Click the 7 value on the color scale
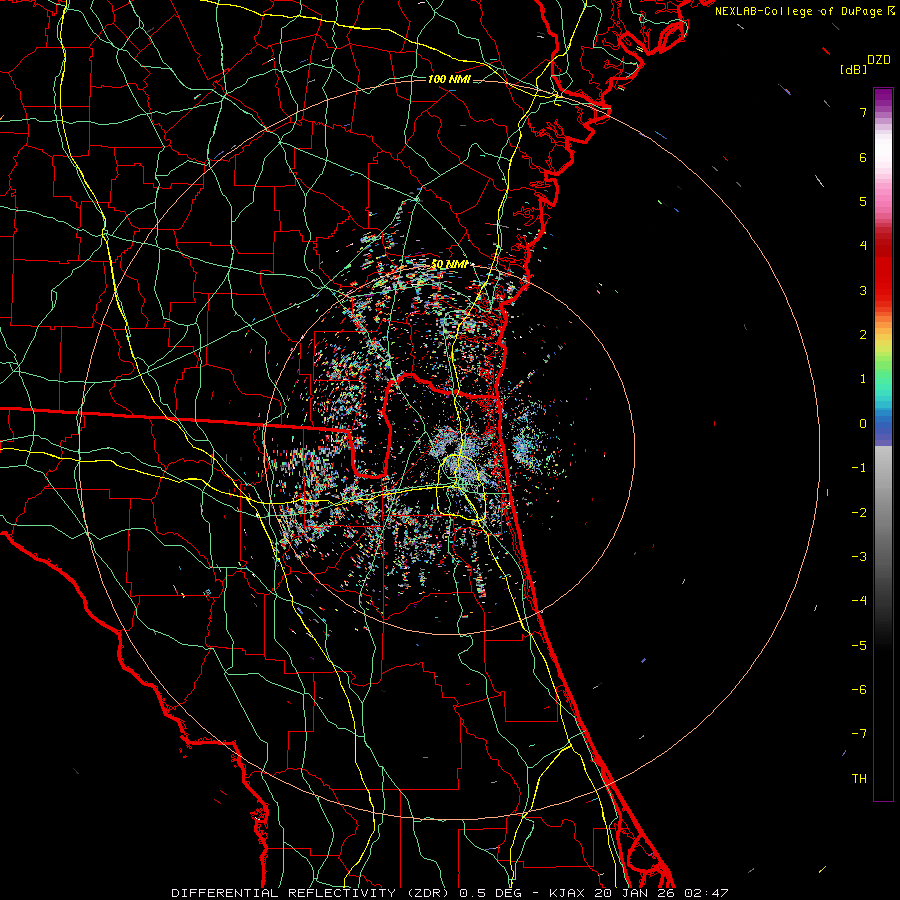Screen dimensions: 900x900 point(863,112)
